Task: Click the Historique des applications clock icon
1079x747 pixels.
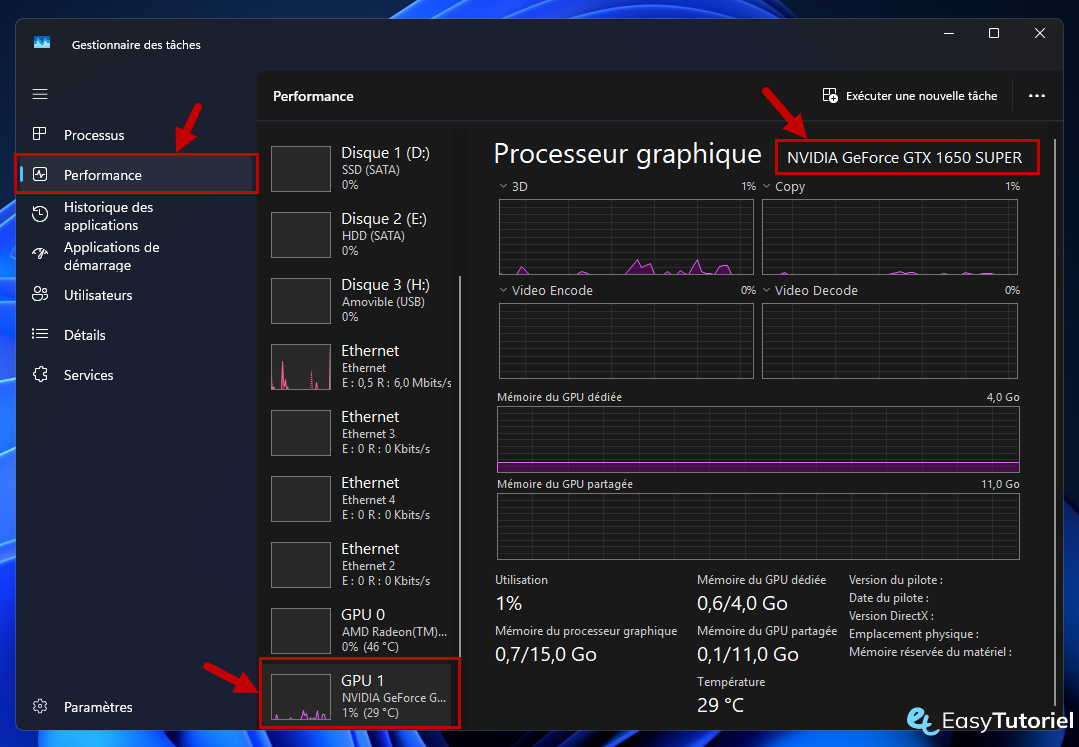Action: (40, 215)
